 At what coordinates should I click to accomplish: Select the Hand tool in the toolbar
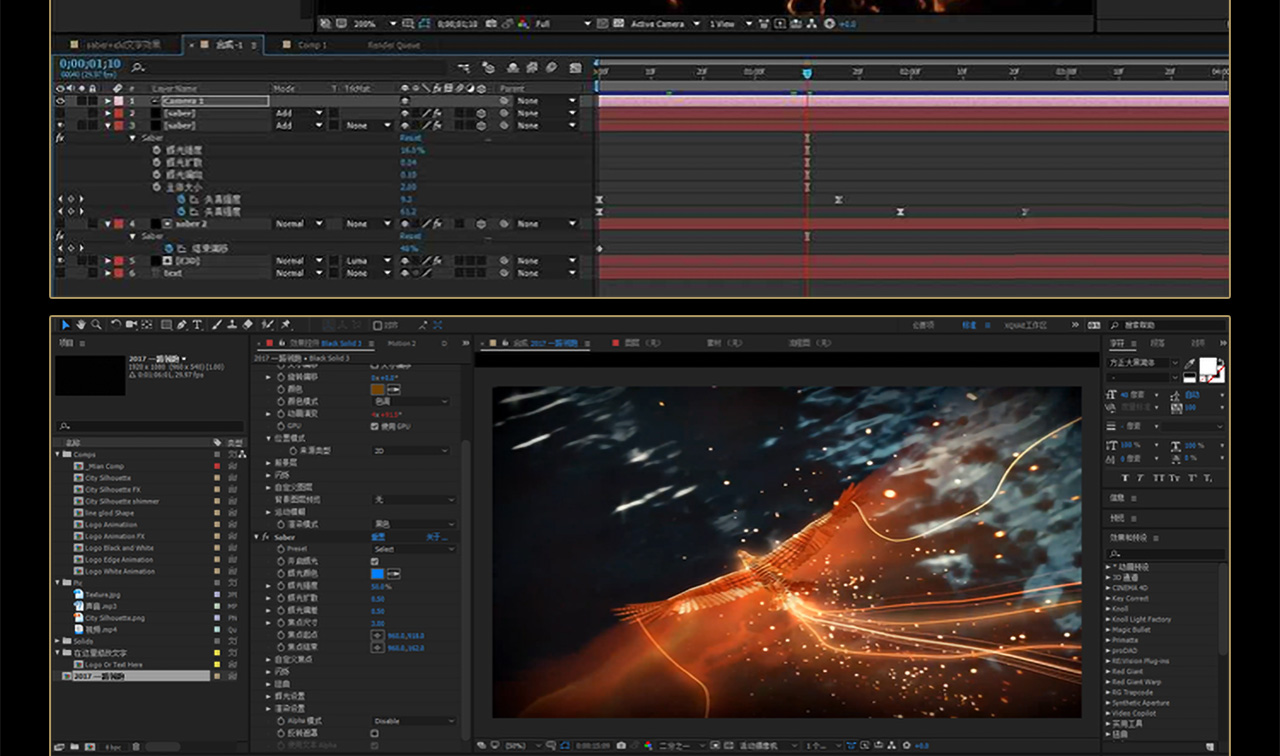click(81, 325)
